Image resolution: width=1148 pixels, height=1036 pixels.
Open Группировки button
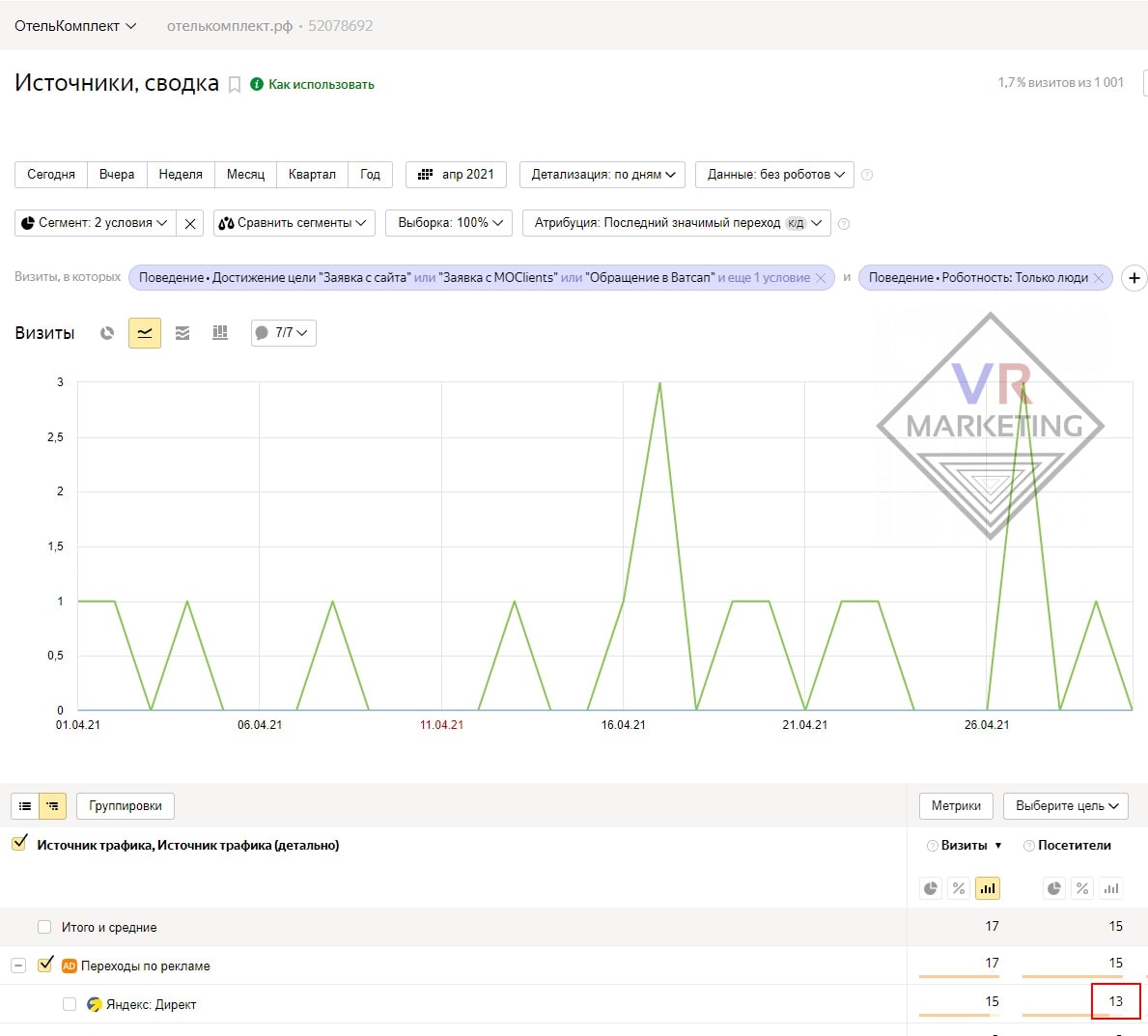[x=126, y=806]
